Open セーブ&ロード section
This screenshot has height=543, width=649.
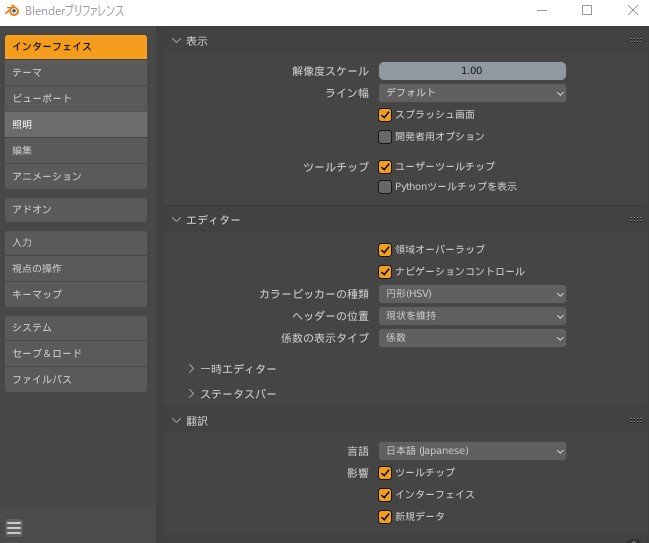coord(76,353)
